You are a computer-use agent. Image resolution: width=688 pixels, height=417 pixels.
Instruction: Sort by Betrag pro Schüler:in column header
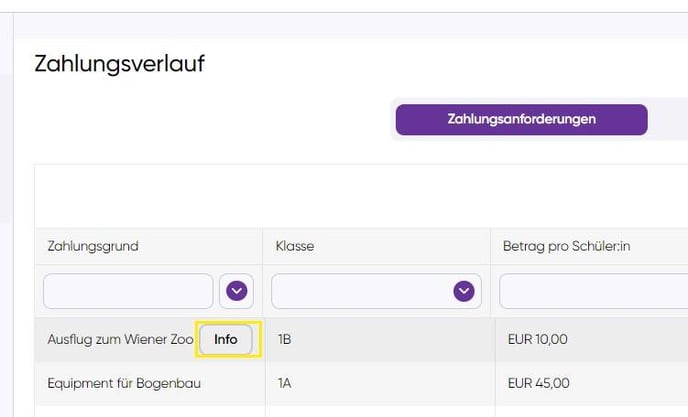[x=566, y=246]
